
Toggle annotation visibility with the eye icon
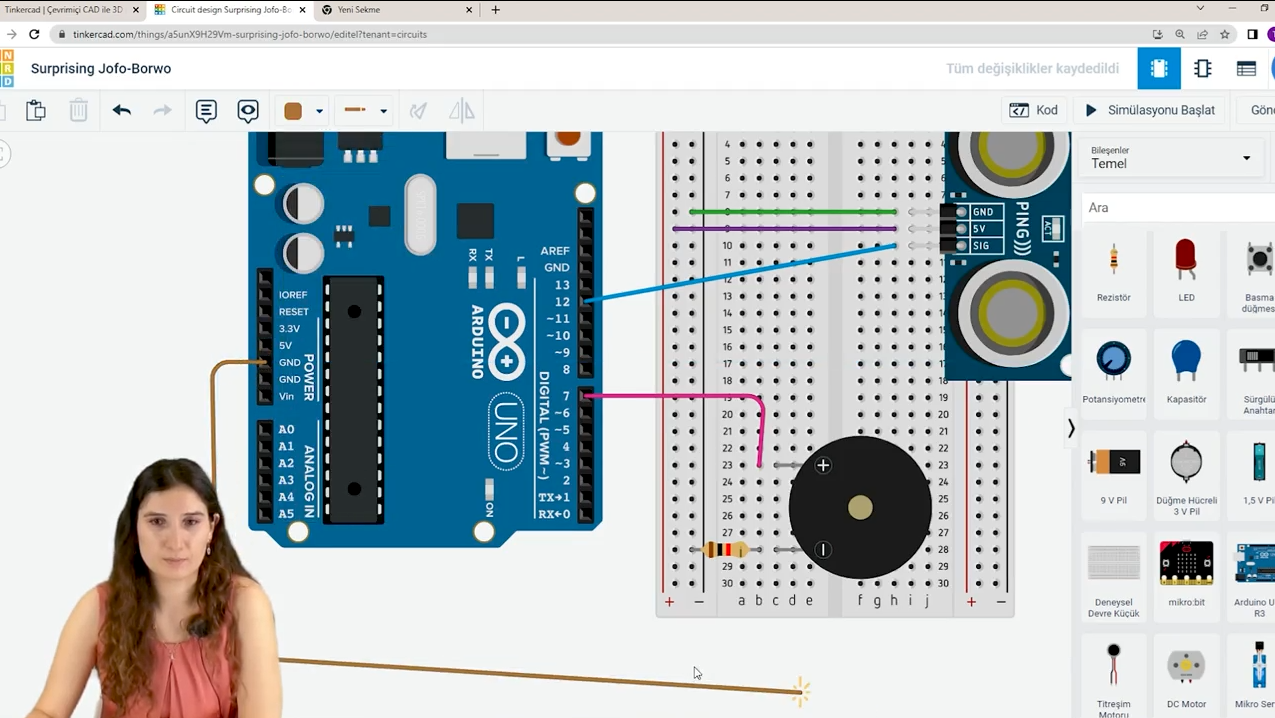(248, 110)
